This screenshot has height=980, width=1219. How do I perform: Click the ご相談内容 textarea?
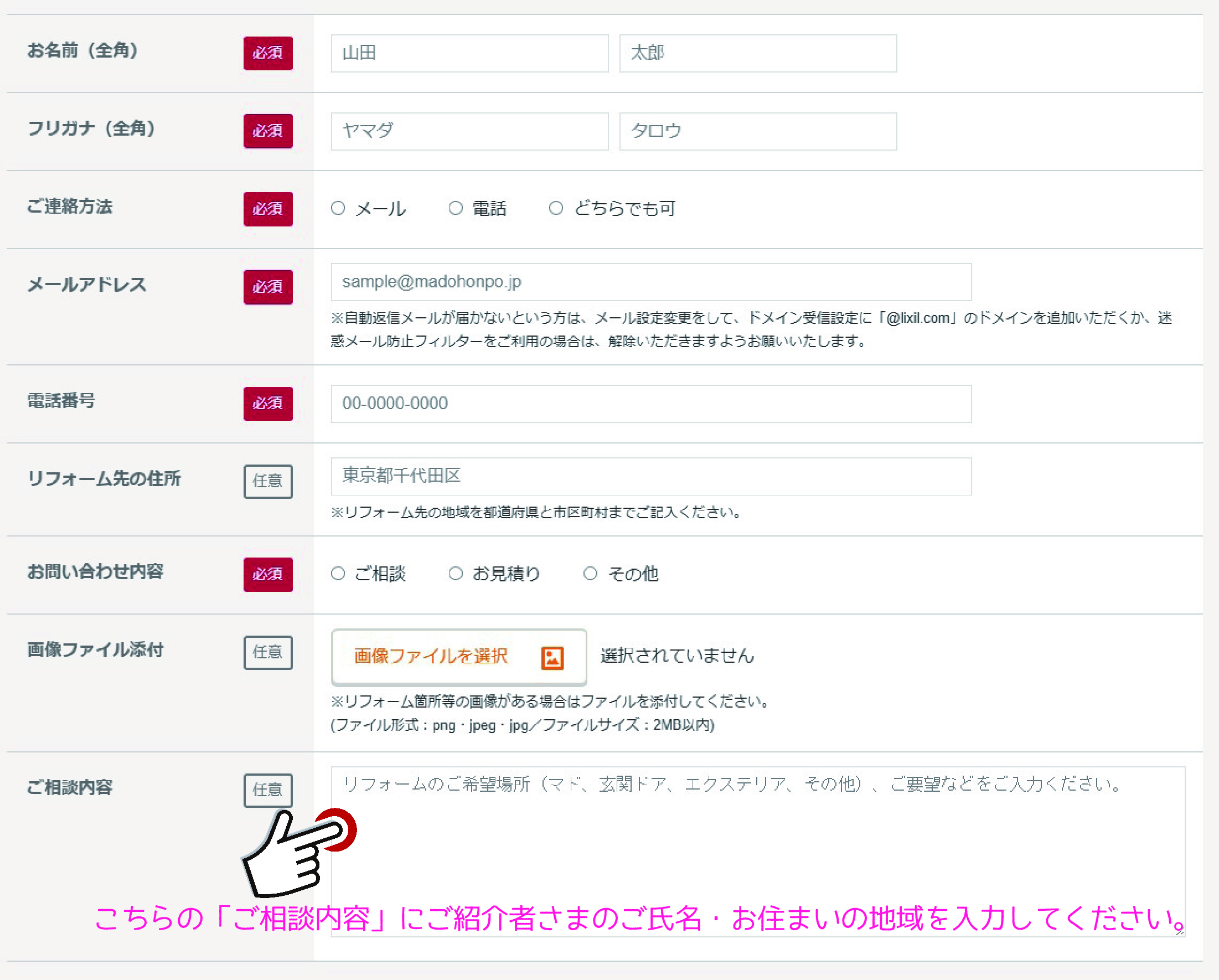[758, 852]
